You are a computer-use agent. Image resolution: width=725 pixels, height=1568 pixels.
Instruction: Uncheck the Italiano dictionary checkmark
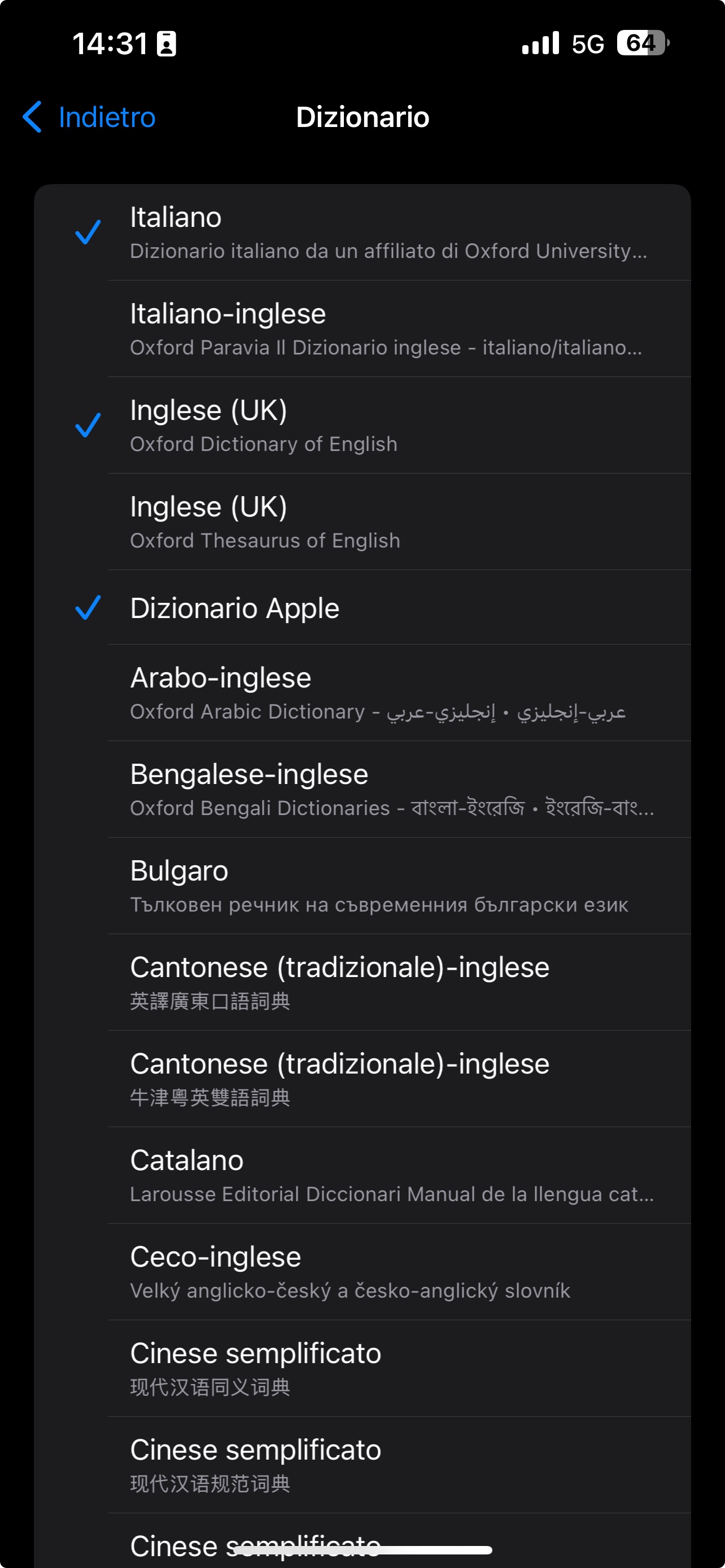[88, 232]
